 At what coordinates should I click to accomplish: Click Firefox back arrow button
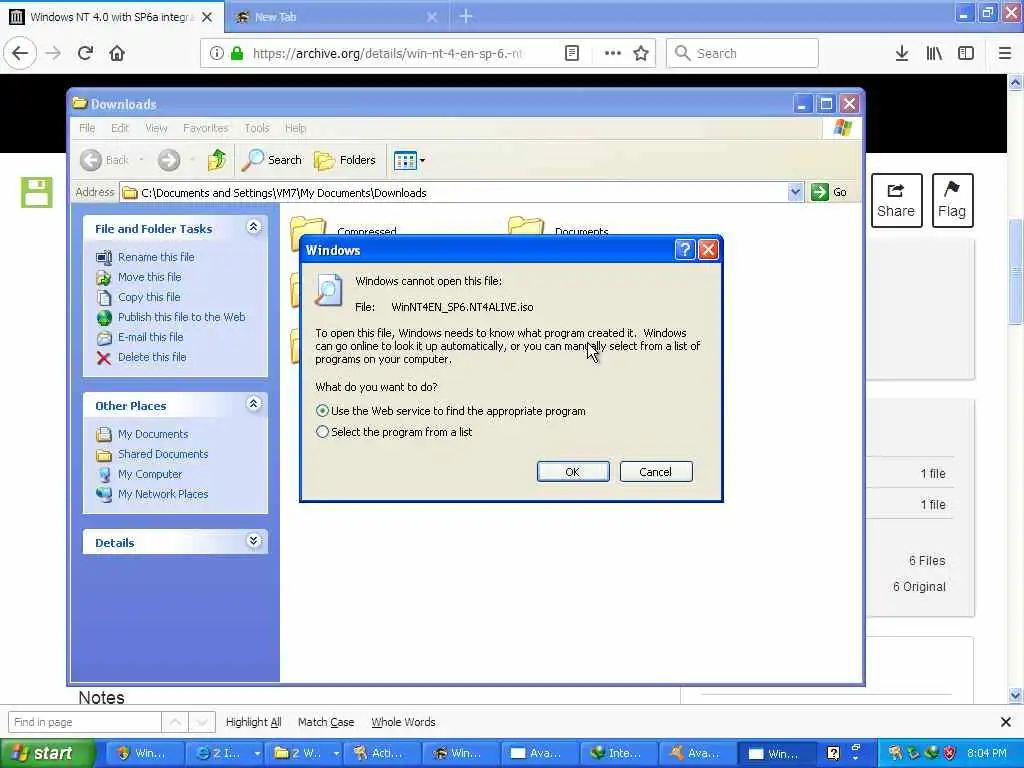20,53
